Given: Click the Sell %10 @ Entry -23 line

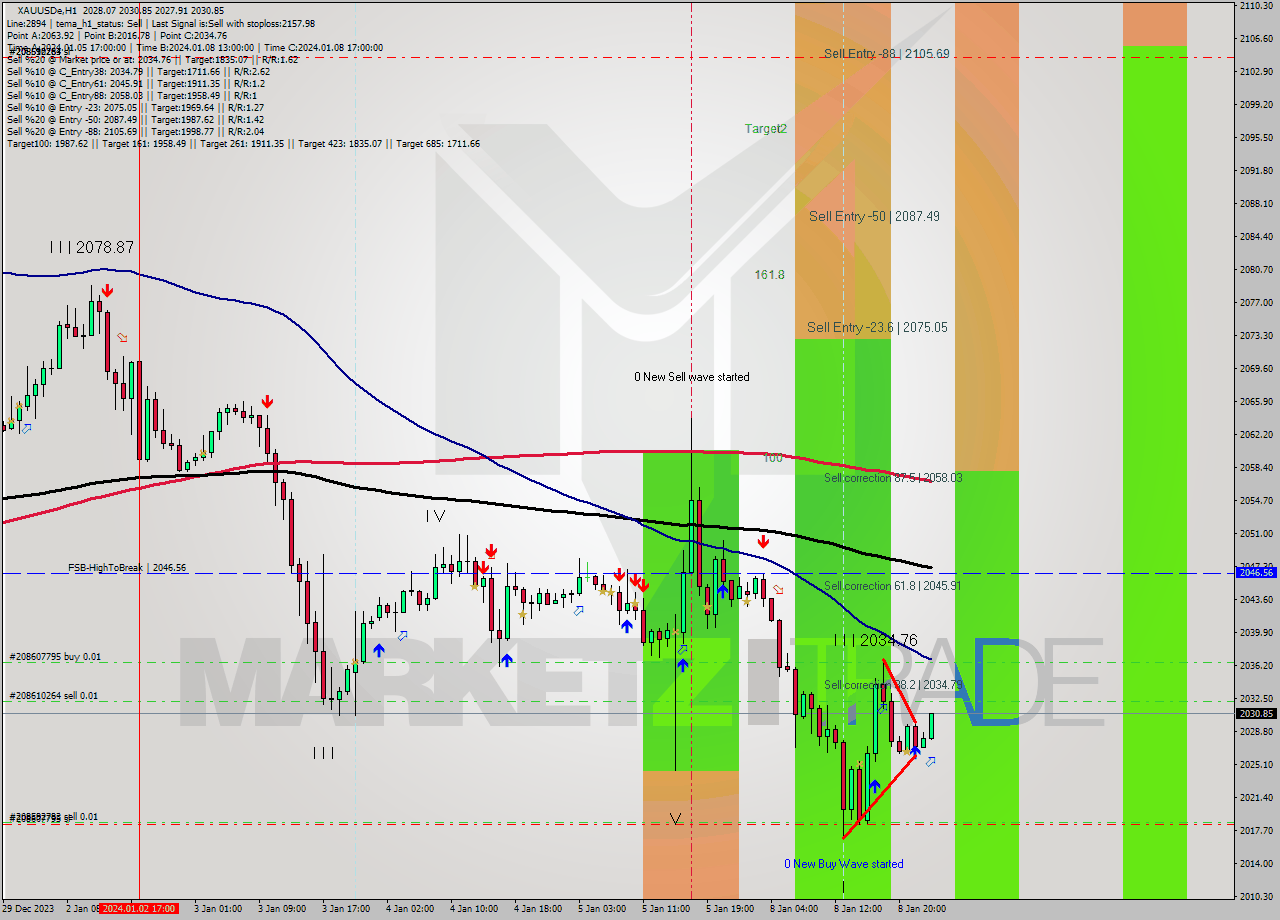Looking at the screenshot, I should [x=135, y=107].
